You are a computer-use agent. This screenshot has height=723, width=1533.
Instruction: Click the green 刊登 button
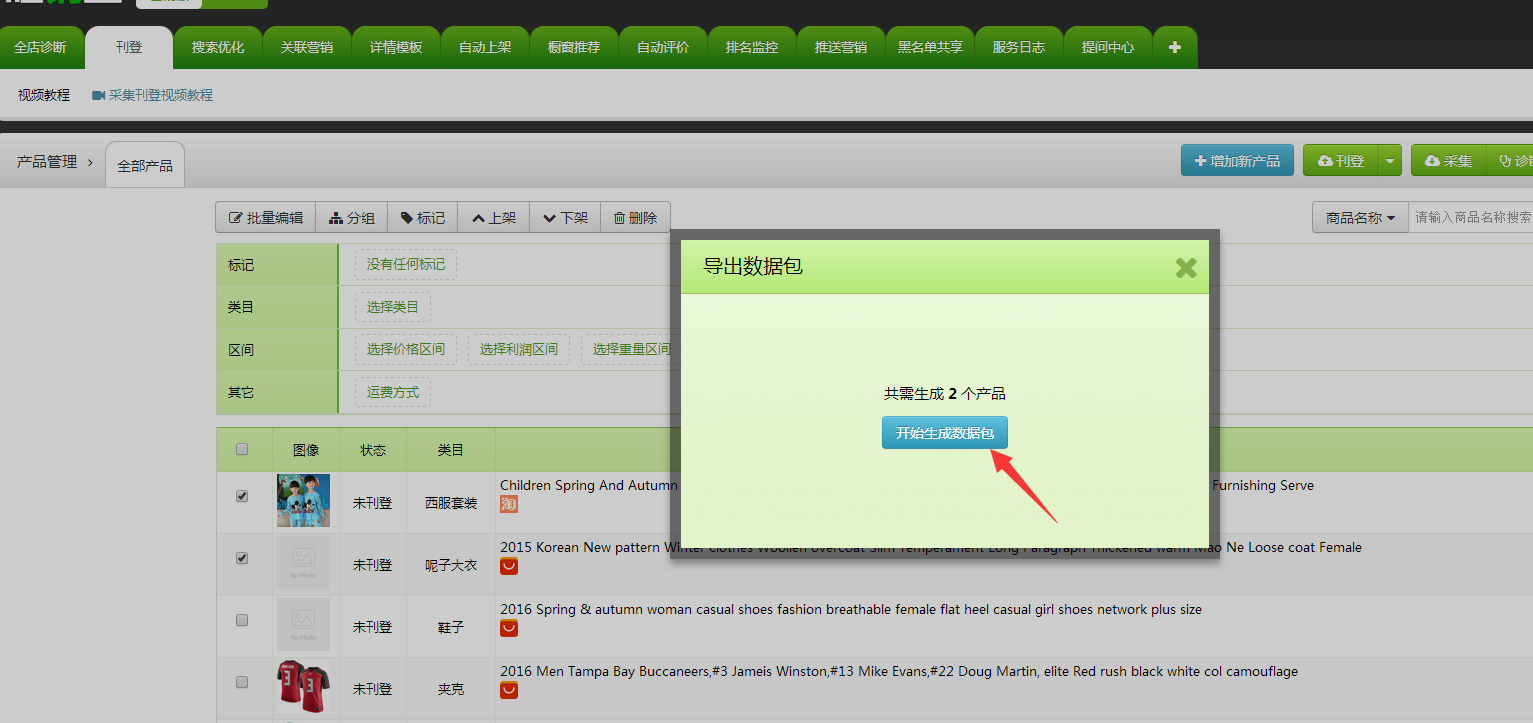(x=1341, y=161)
